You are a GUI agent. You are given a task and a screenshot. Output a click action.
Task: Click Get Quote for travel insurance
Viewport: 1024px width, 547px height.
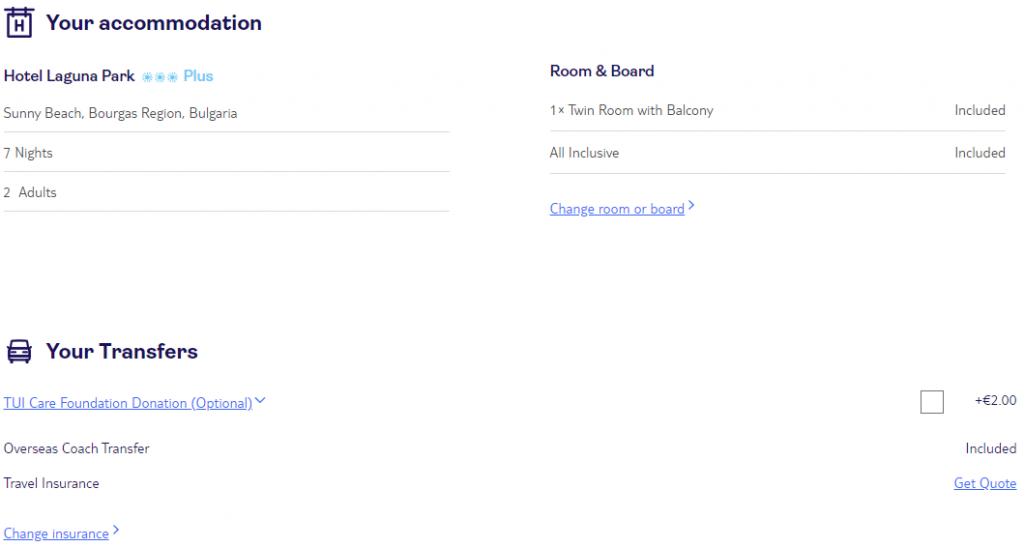pyautogui.click(x=985, y=483)
